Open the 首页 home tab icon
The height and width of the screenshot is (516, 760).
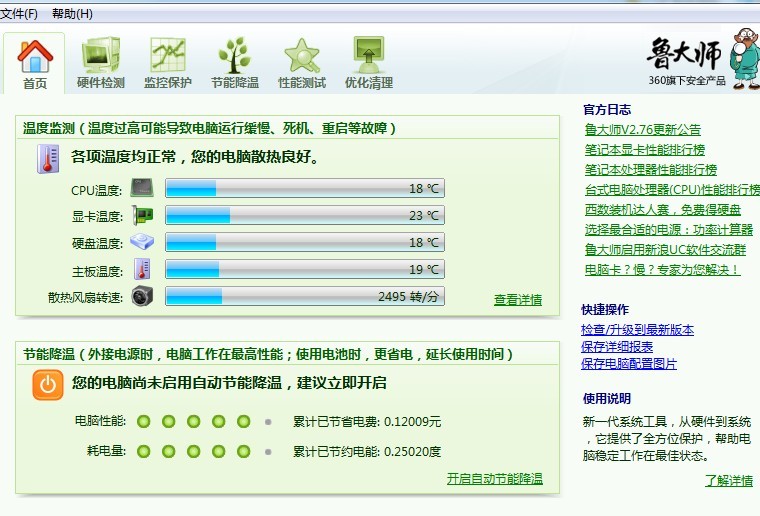[35, 58]
